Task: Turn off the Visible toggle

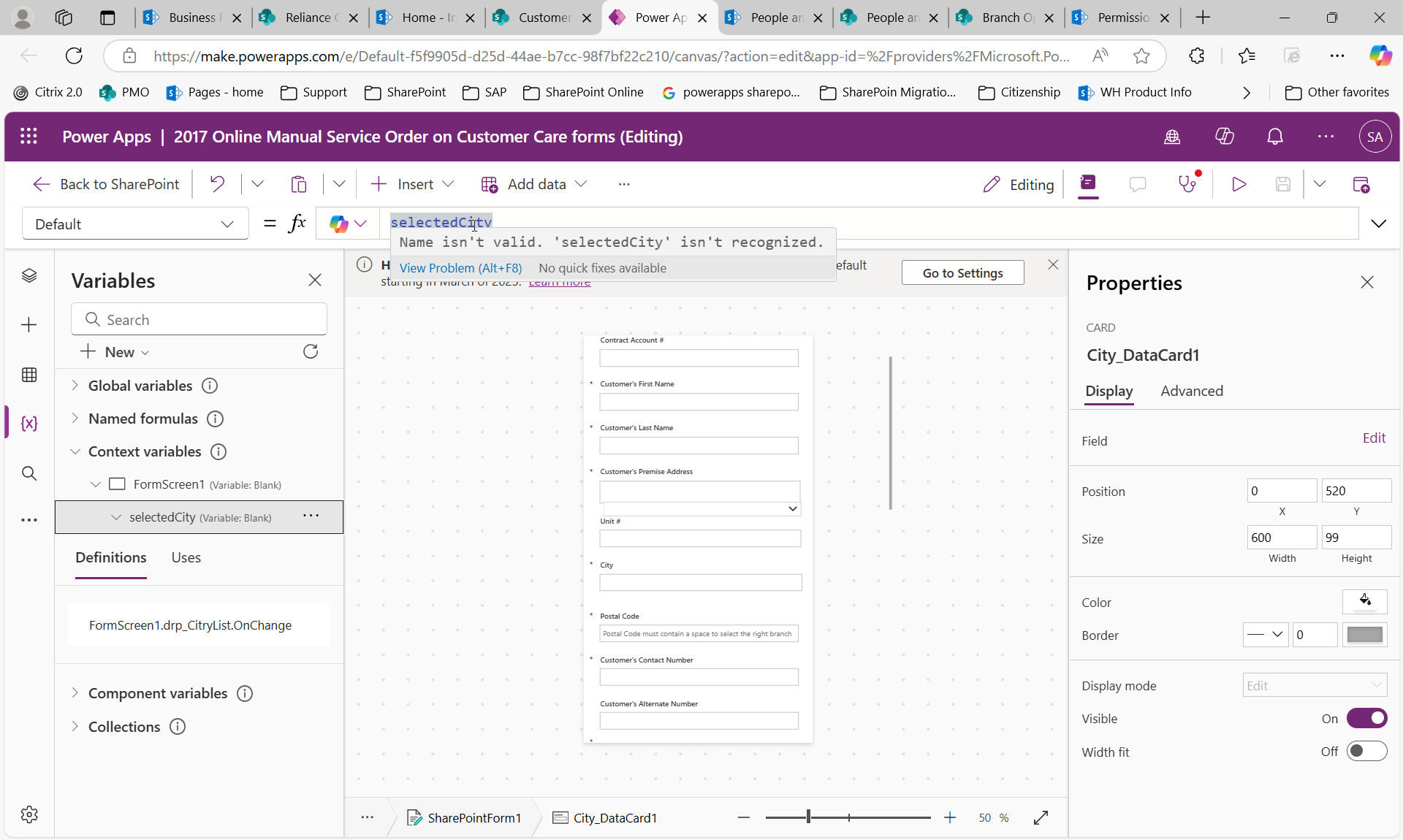Action: (x=1366, y=718)
